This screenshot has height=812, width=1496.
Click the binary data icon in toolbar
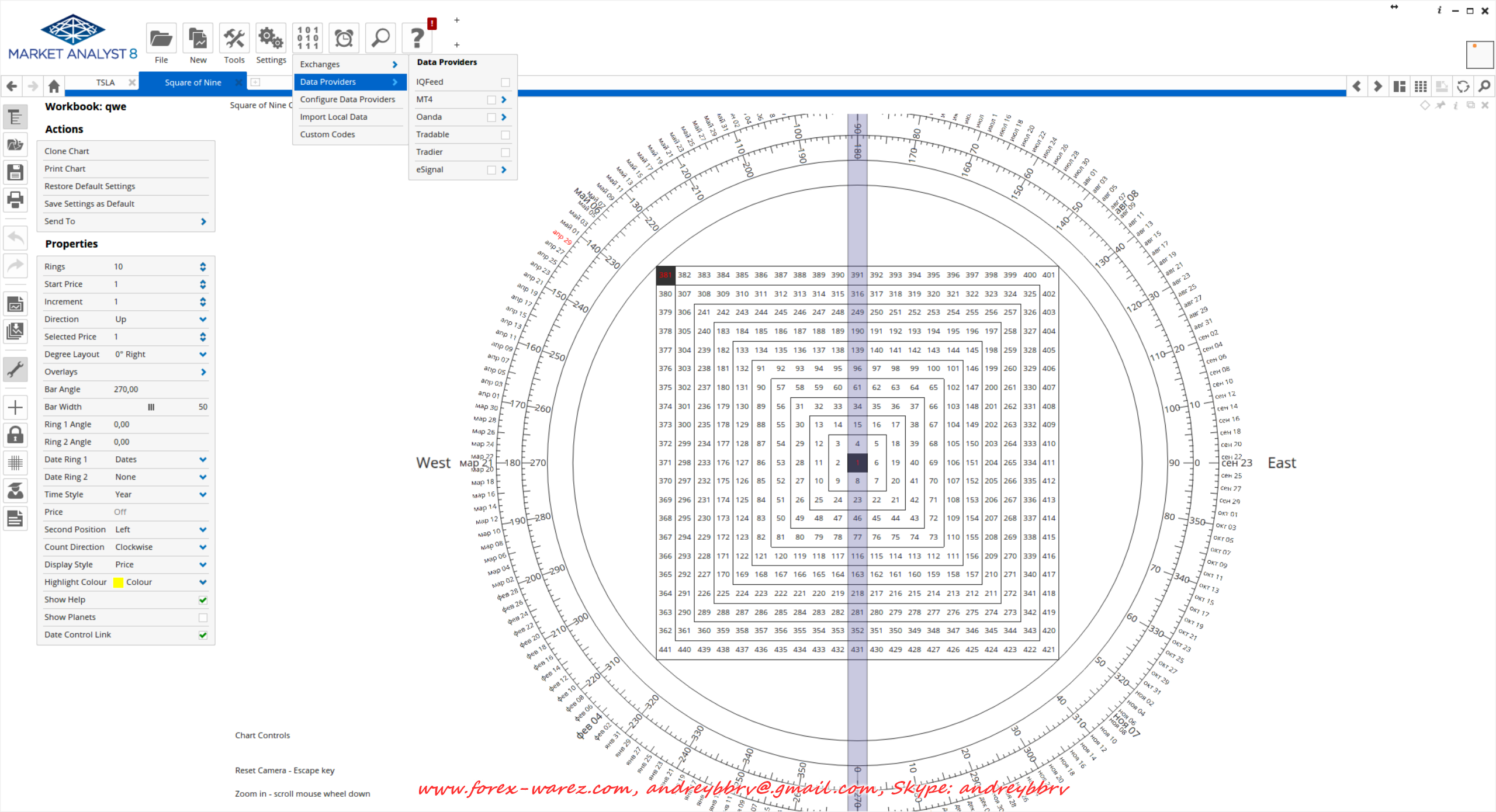(307, 39)
